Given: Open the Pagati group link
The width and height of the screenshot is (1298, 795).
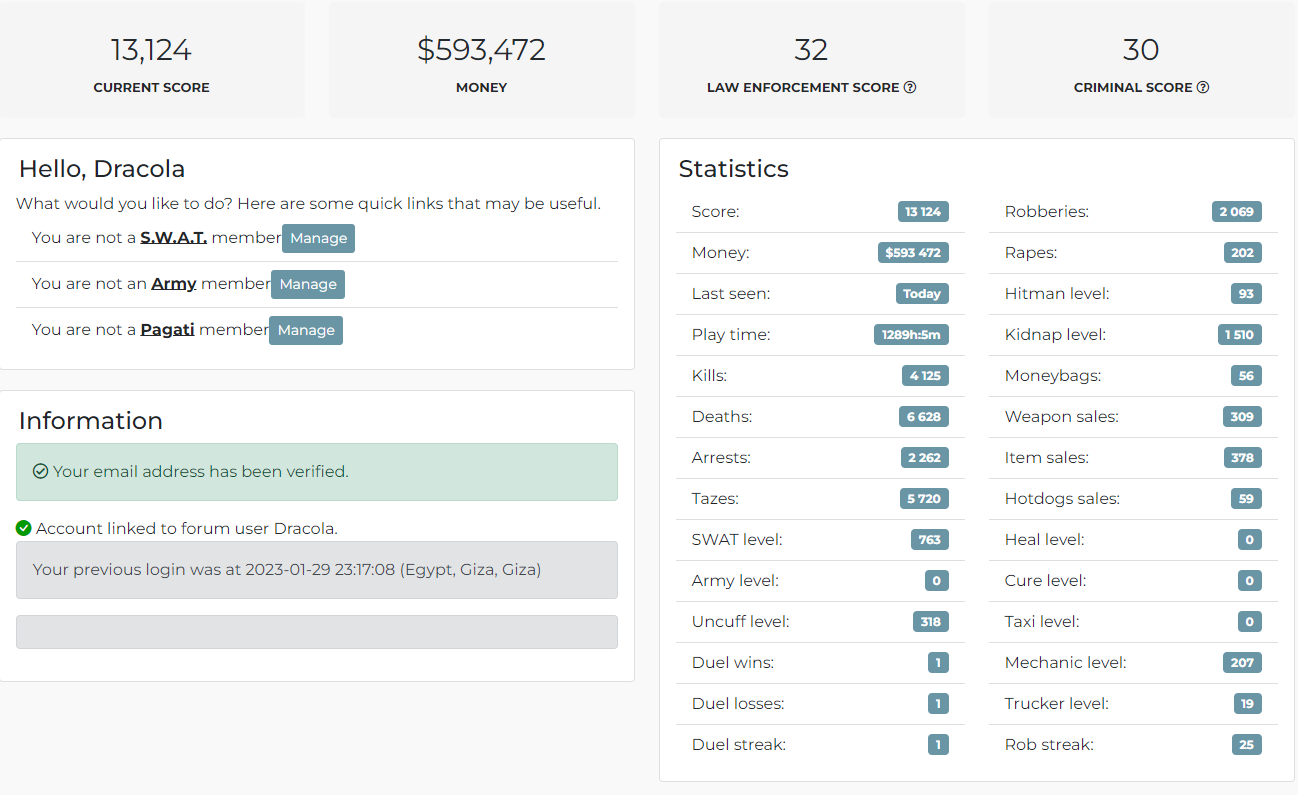Looking at the screenshot, I should coord(167,330).
